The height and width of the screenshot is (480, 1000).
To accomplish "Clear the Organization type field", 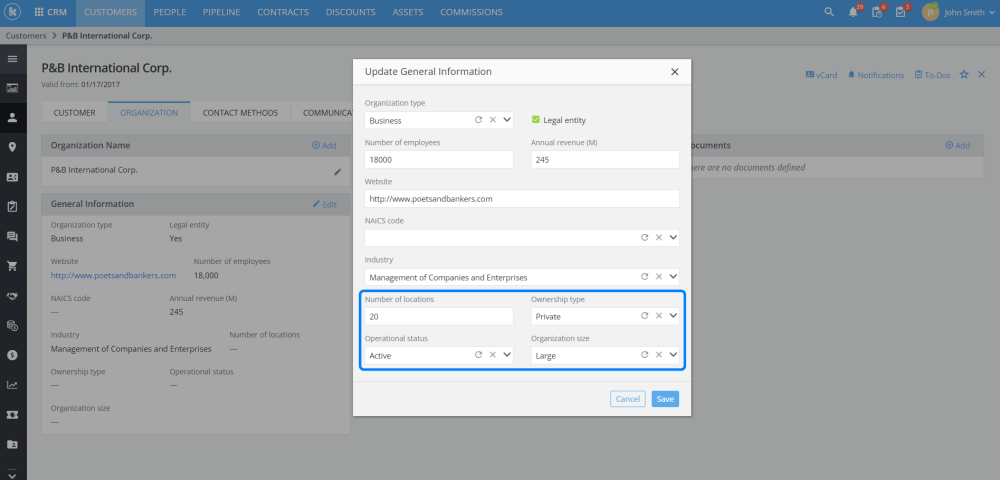I will click(x=493, y=119).
